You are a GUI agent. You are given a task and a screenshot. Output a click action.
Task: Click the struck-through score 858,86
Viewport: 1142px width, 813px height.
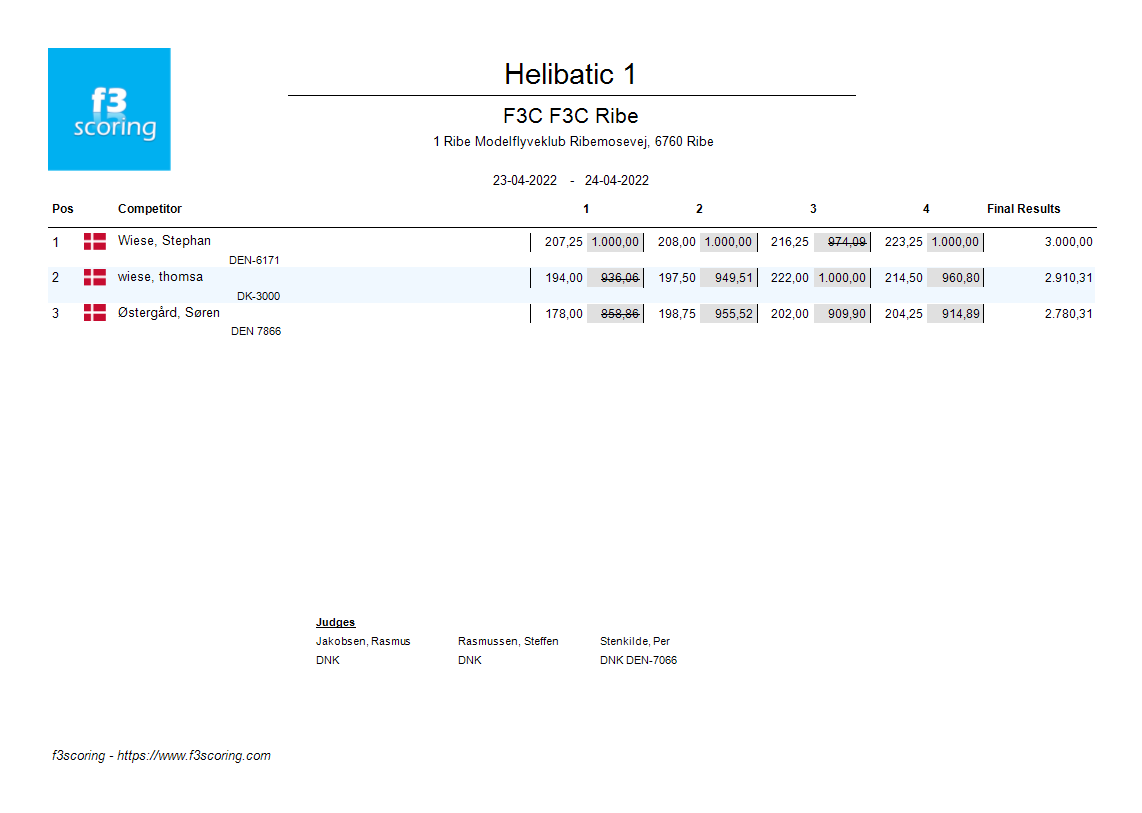[x=620, y=314]
